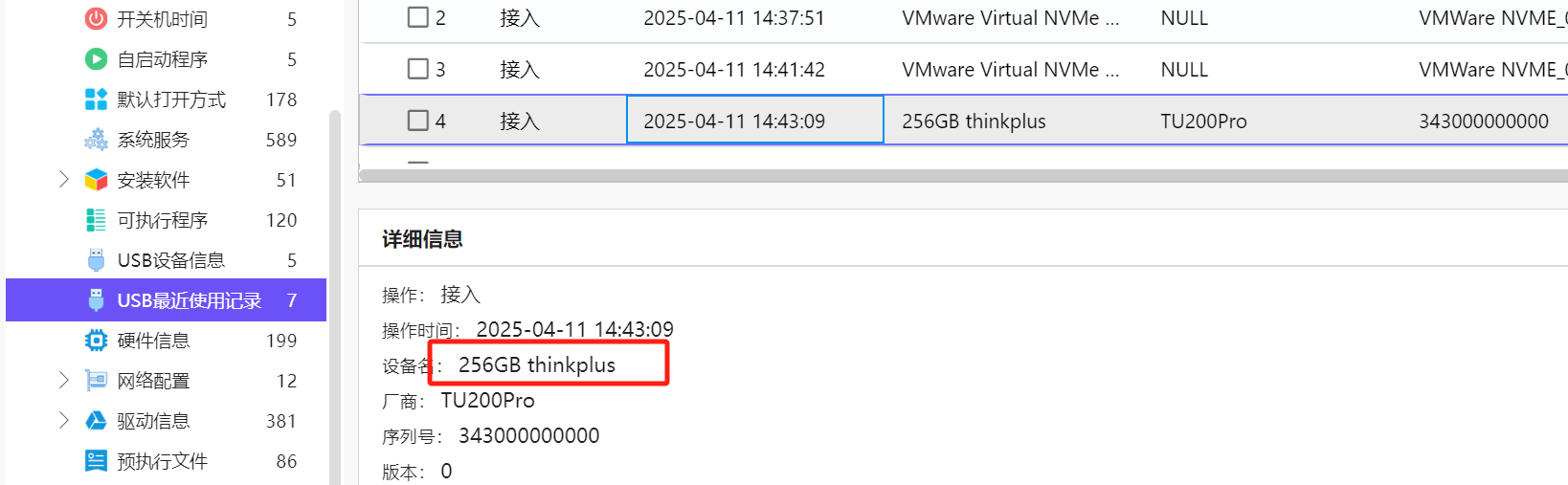Select the 可执行程序 list icon
Screen dimensions: 1568x485
point(96,219)
